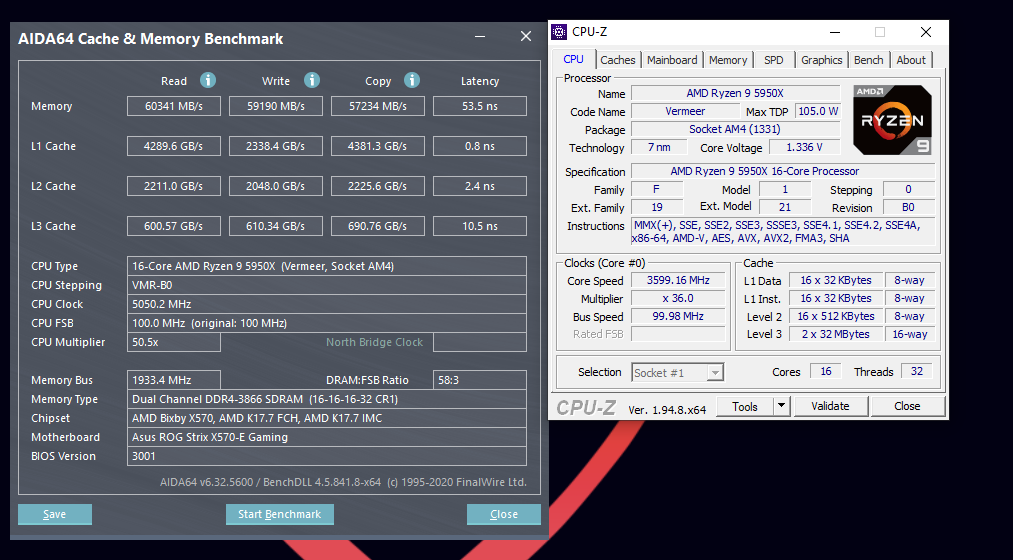
Task: Click the Memory Copy value 57234 MB/s
Action: 378,106
